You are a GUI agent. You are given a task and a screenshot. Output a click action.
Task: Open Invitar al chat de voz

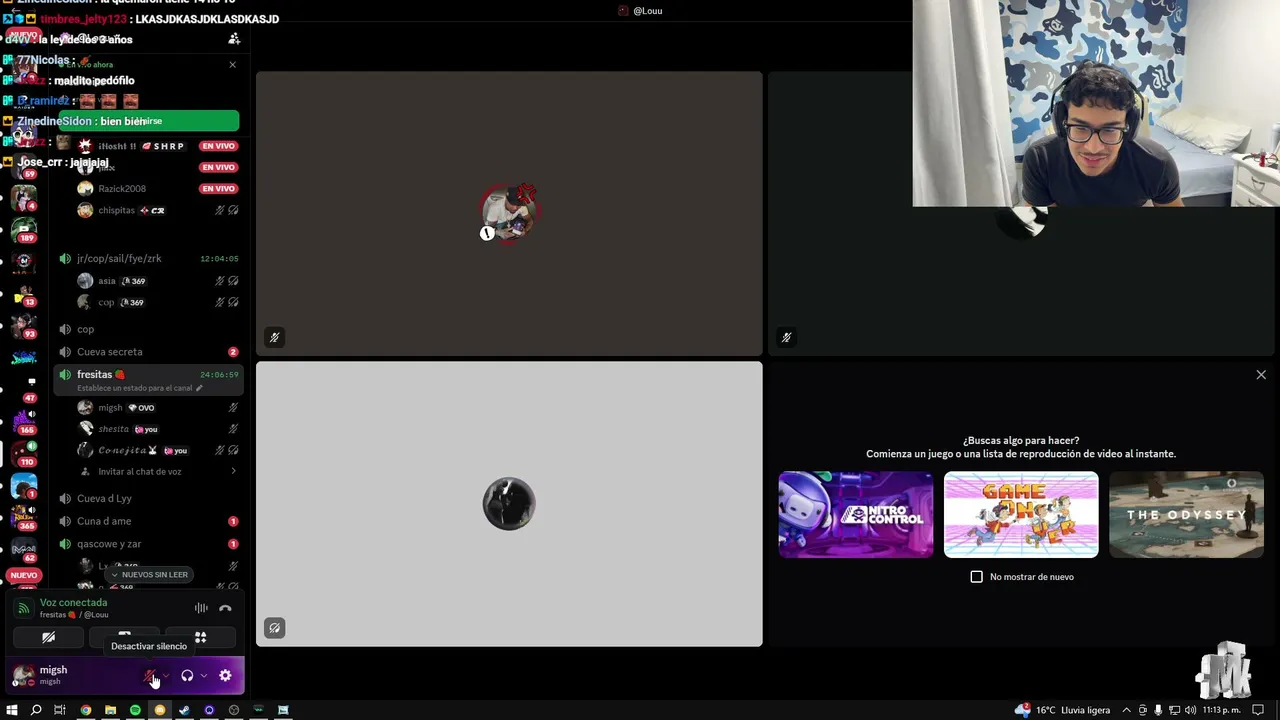pos(140,471)
